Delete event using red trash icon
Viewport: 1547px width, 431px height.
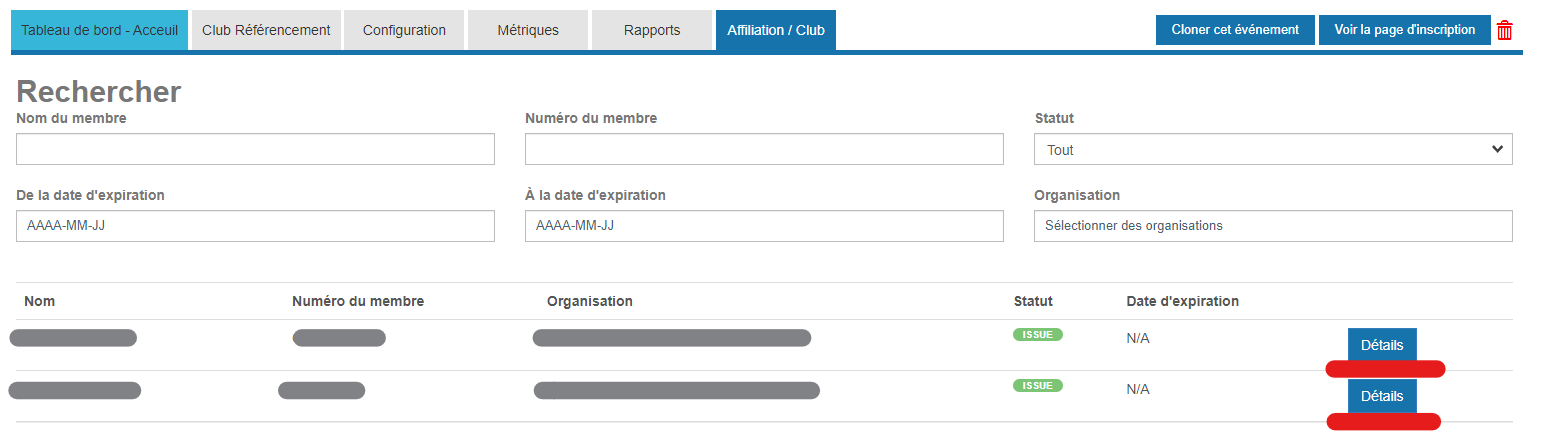point(1504,31)
